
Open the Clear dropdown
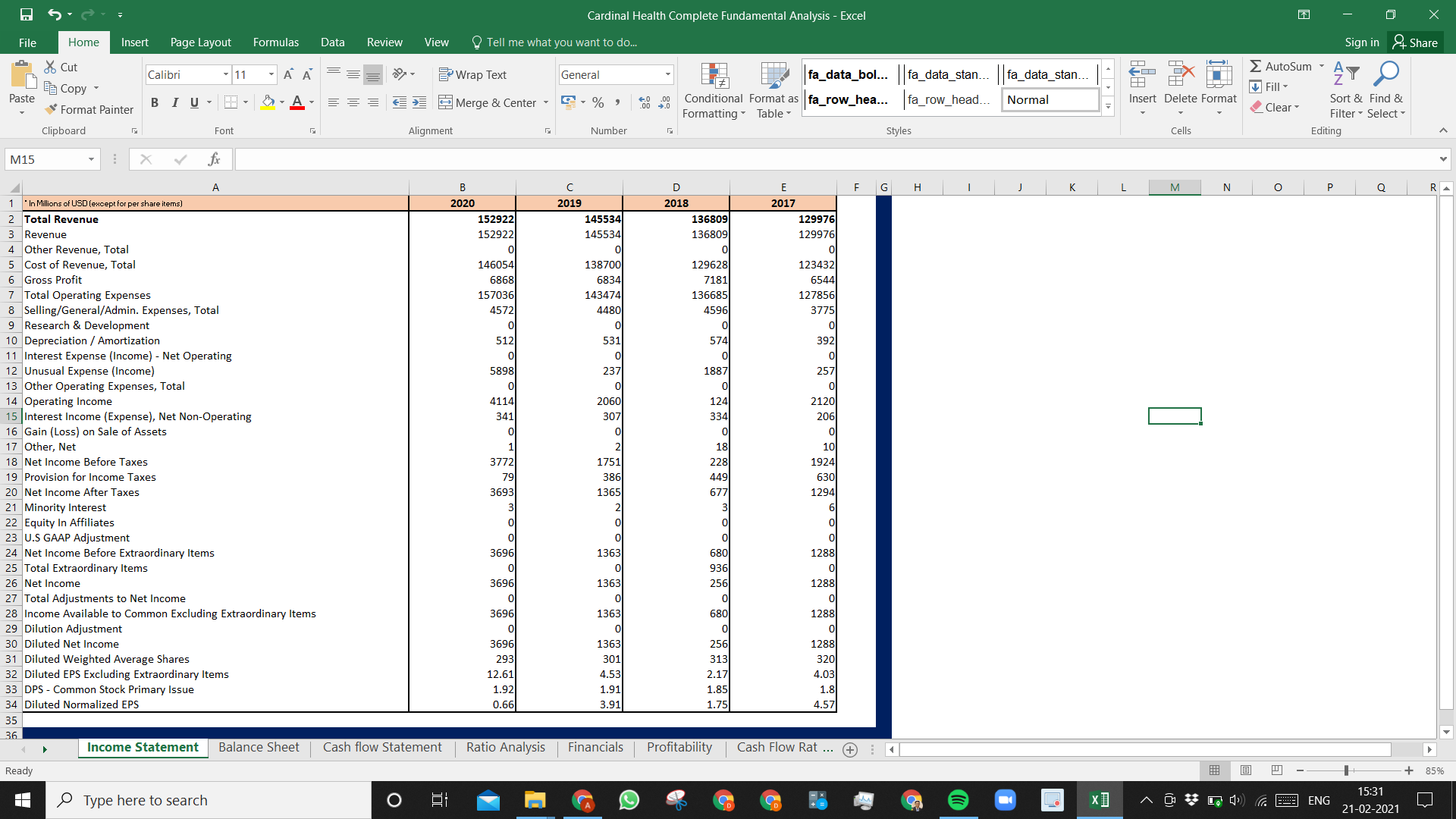pyautogui.click(x=1275, y=107)
